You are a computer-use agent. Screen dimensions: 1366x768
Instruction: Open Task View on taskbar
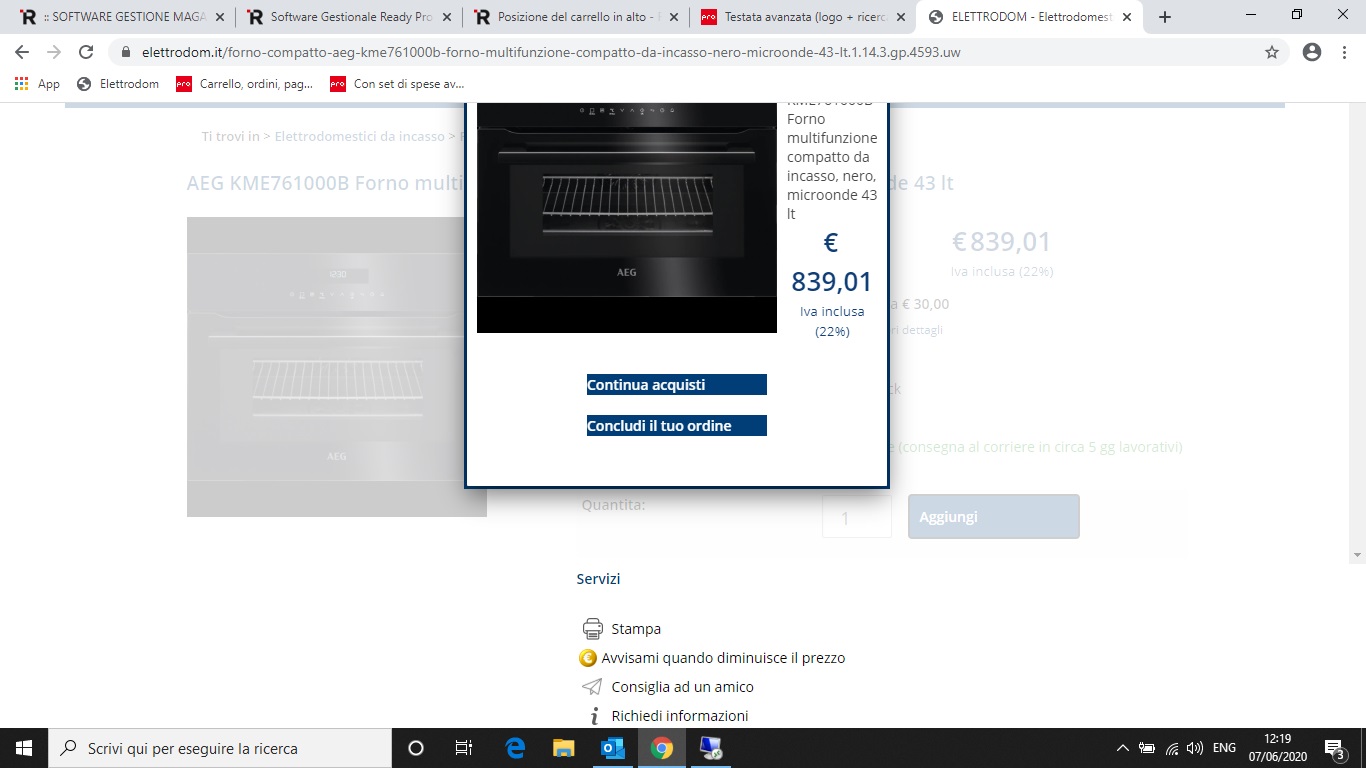coord(464,748)
